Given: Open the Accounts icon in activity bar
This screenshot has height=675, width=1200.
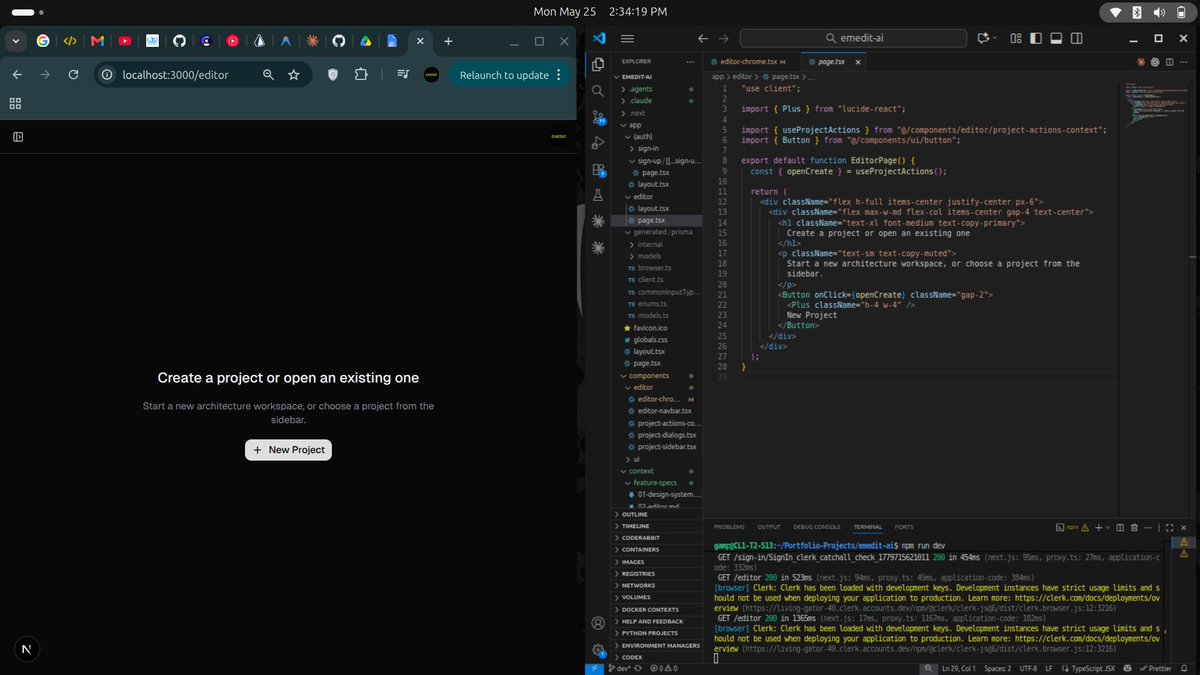Looking at the screenshot, I should [598, 622].
